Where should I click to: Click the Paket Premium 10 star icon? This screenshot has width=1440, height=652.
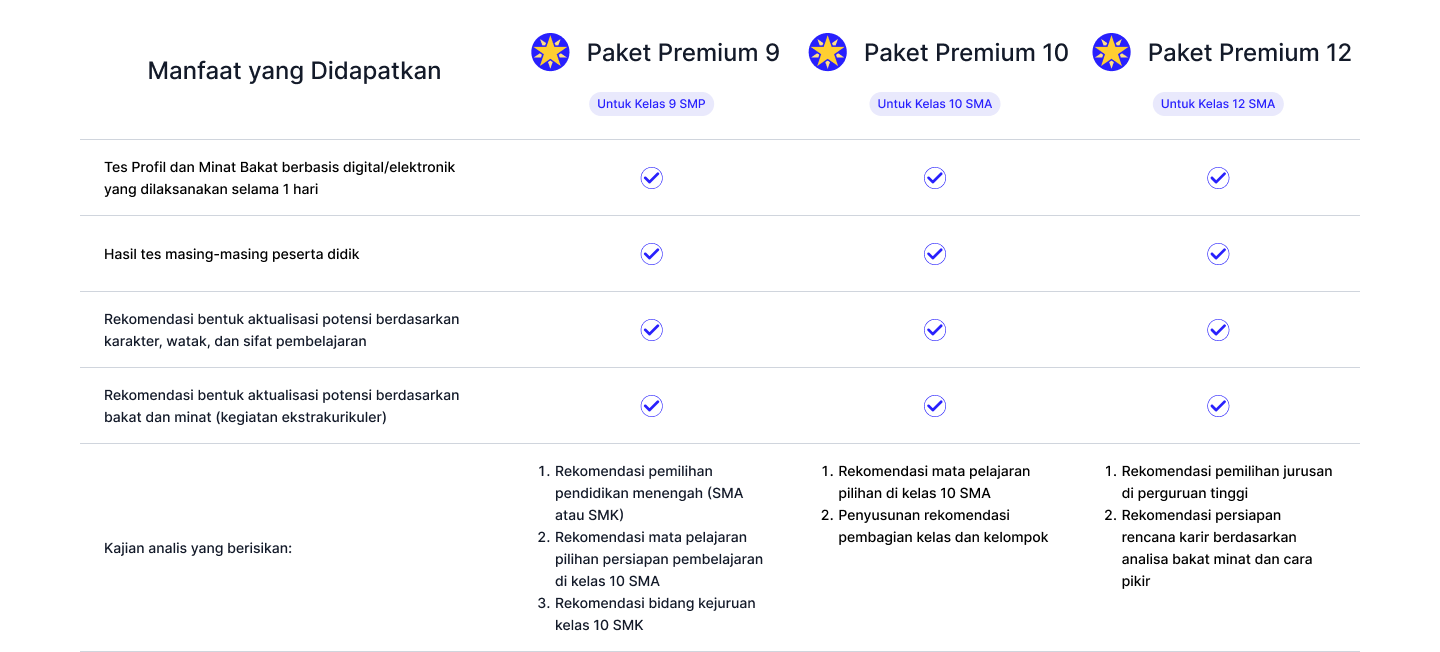827,52
